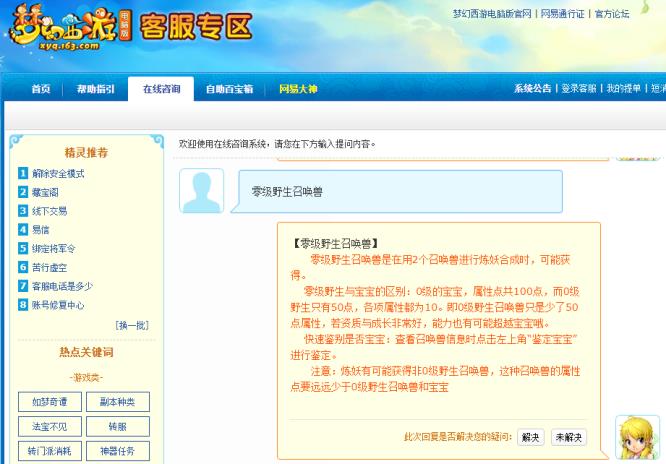Click the 如梦奇谭 keyword button
This screenshot has width=666, height=464.
(50, 401)
